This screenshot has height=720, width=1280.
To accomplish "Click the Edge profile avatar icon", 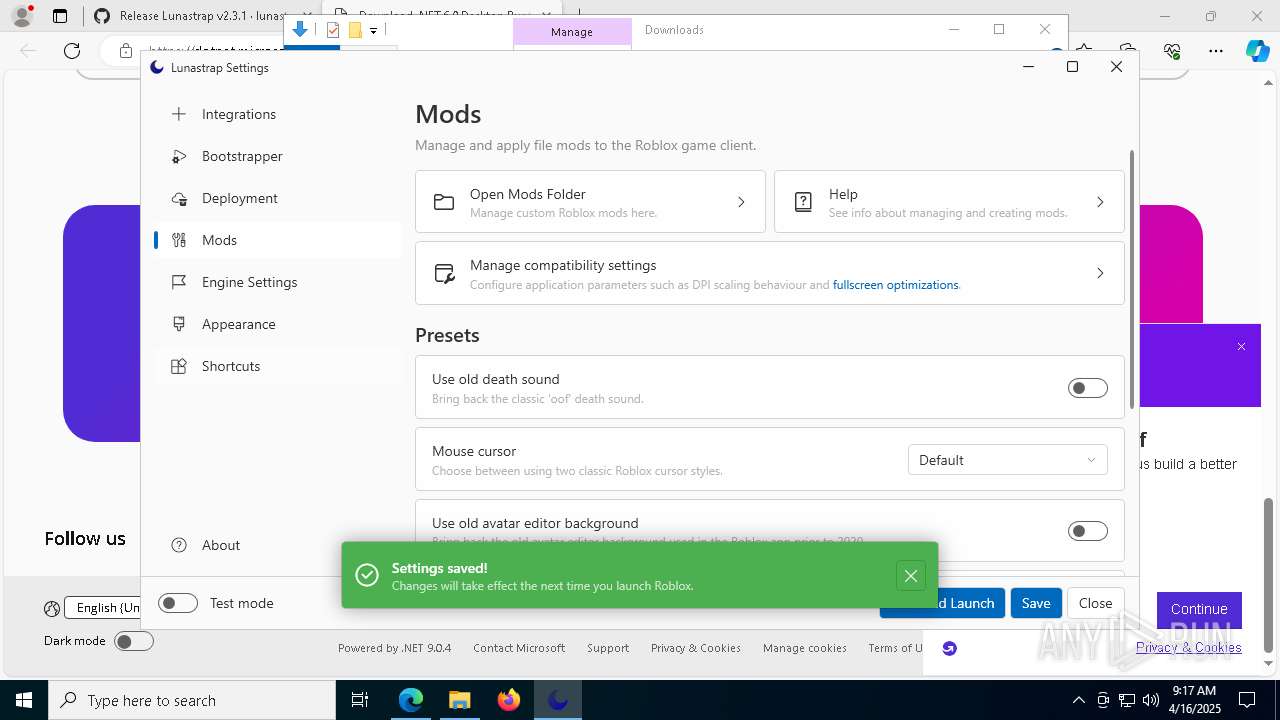I will (21, 16).
